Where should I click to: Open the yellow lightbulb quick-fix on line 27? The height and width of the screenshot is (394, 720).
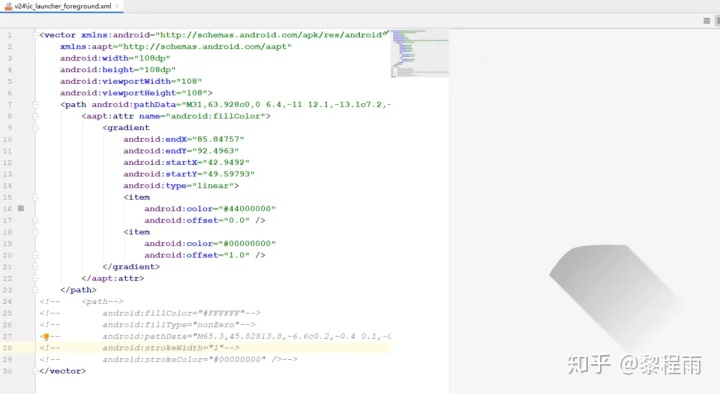(x=46, y=337)
